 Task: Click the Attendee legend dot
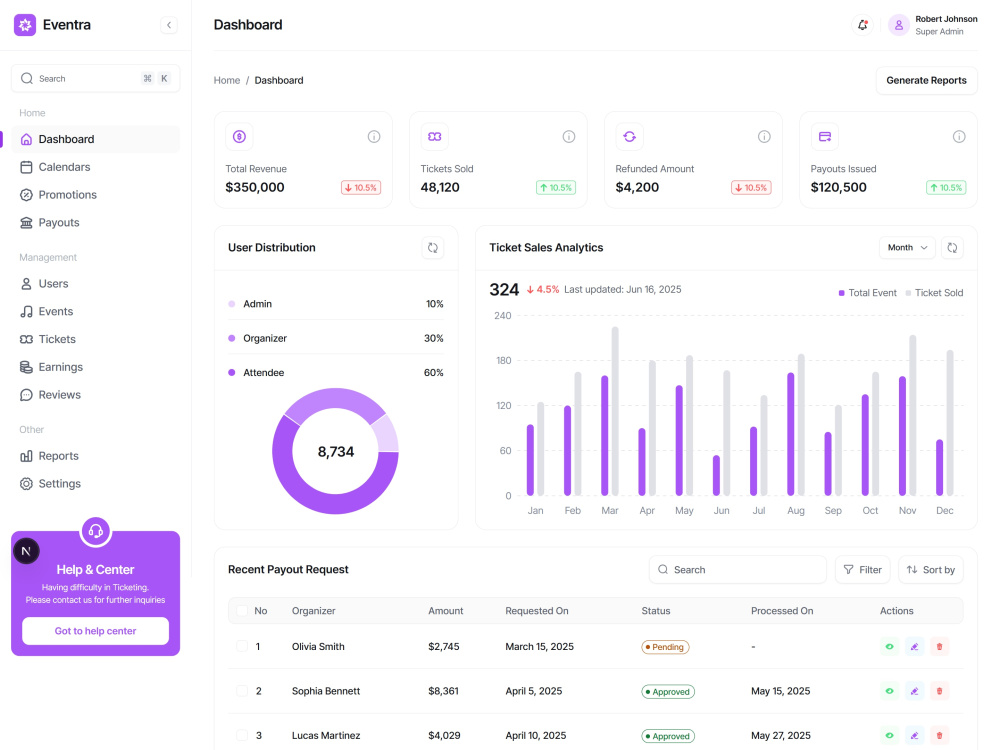click(232, 372)
